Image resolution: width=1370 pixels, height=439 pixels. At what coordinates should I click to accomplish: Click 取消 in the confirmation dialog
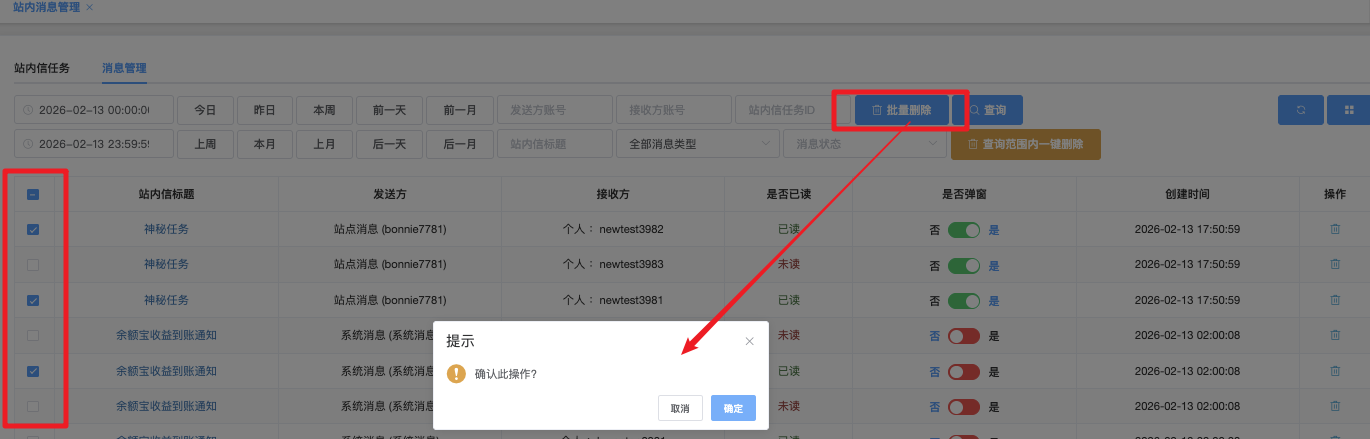coord(680,408)
